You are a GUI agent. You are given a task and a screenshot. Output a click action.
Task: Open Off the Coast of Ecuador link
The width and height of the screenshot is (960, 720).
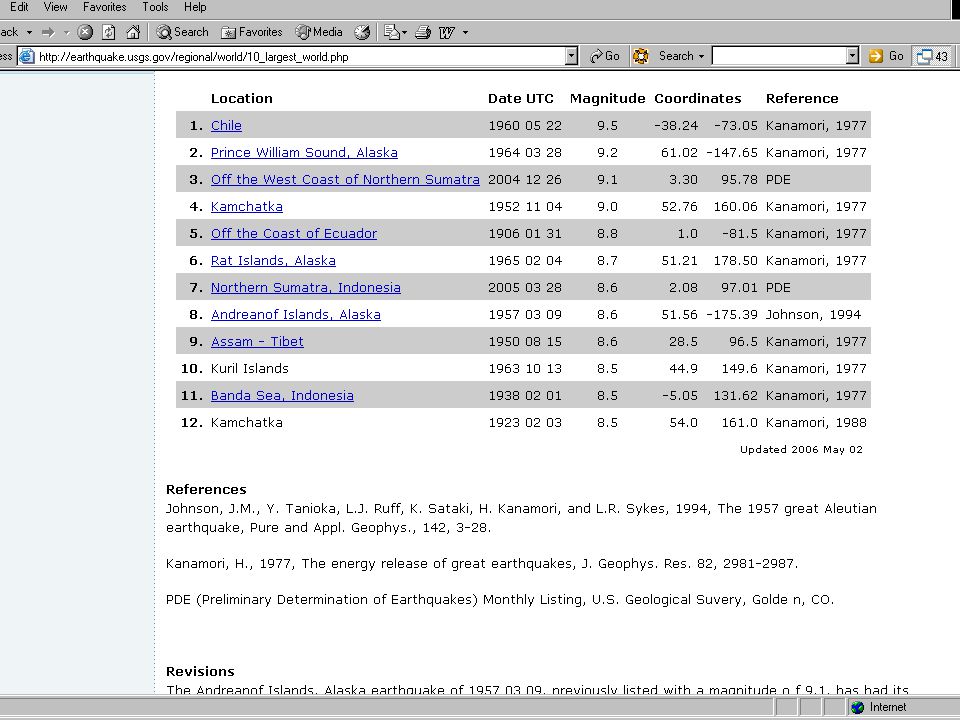point(294,233)
